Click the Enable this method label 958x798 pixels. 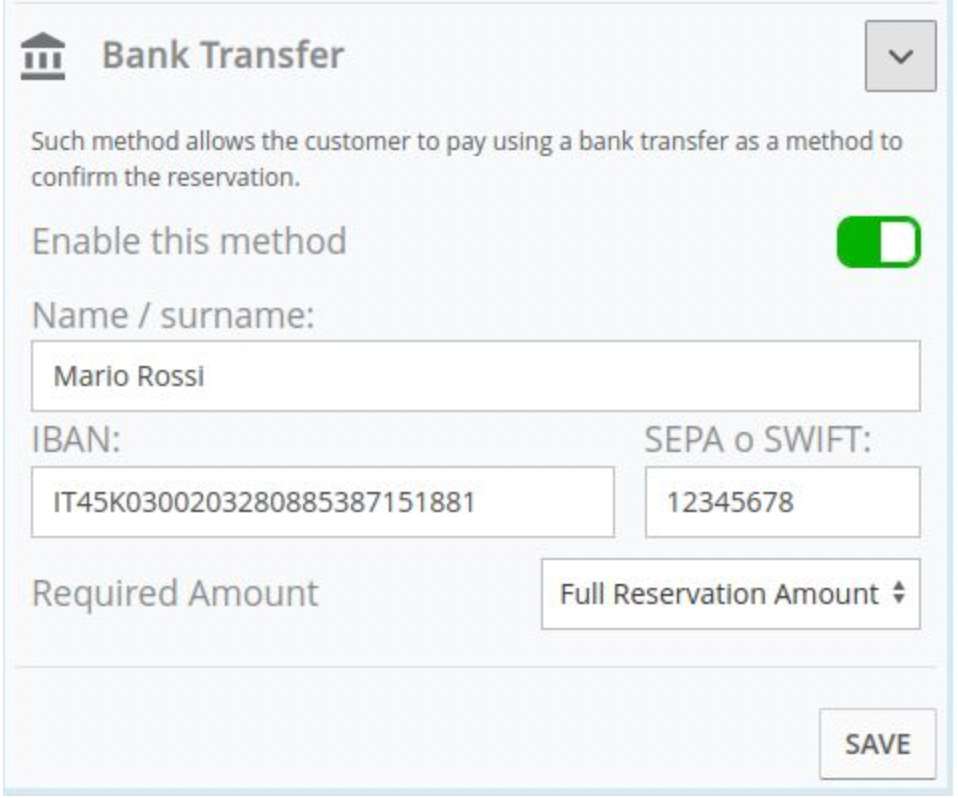pos(189,241)
